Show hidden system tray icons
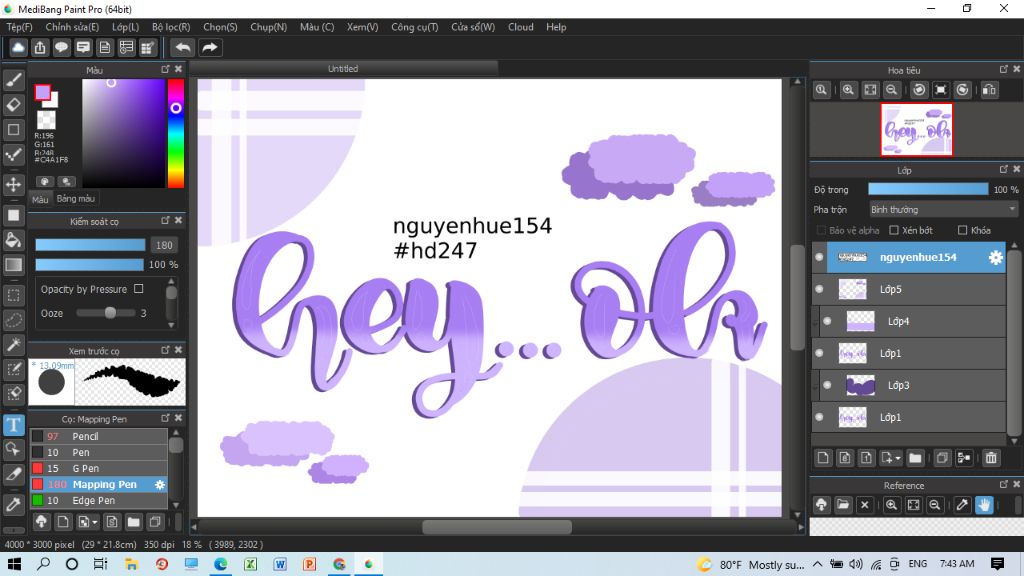This screenshot has height=576, width=1024. click(x=818, y=564)
